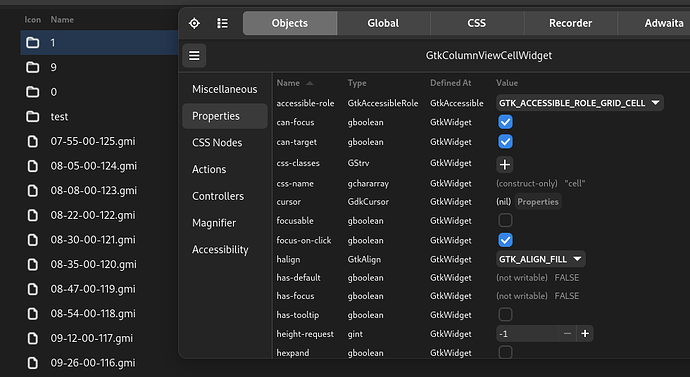
Task: Open the Recorder tab
Action: point(570,23)
